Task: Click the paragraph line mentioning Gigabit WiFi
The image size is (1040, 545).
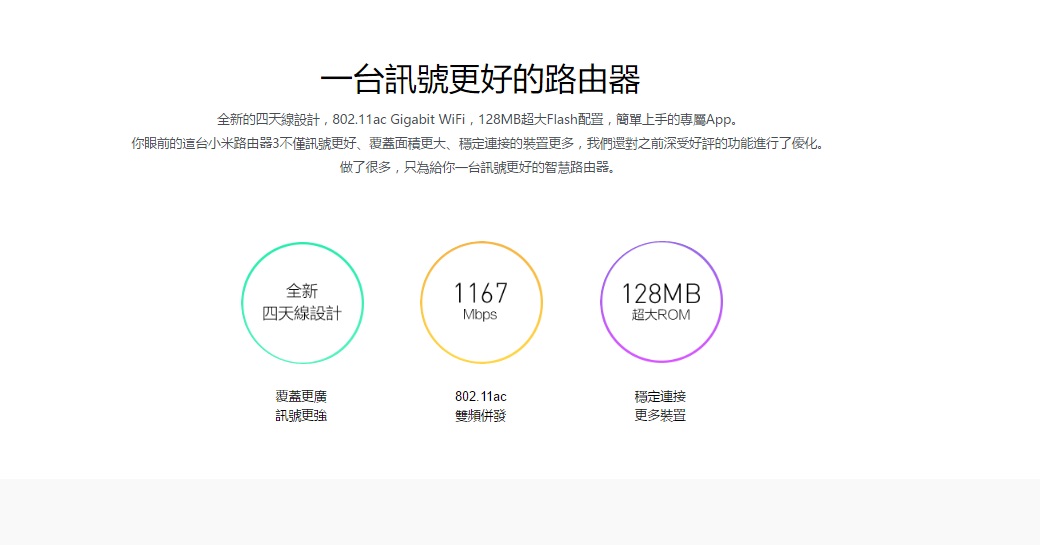Action: (x=480, y=119)
